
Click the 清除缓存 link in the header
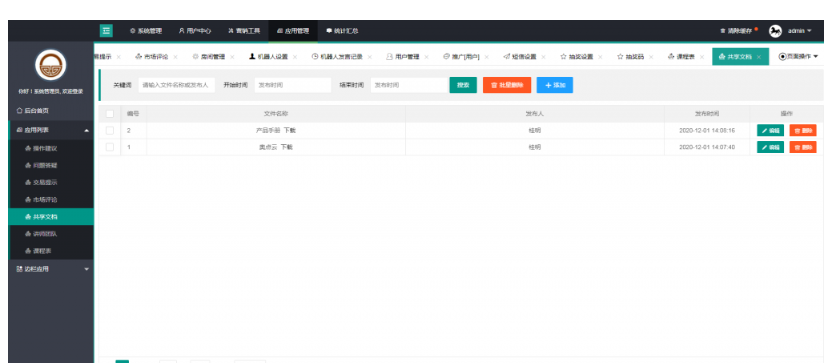(736, 31)
